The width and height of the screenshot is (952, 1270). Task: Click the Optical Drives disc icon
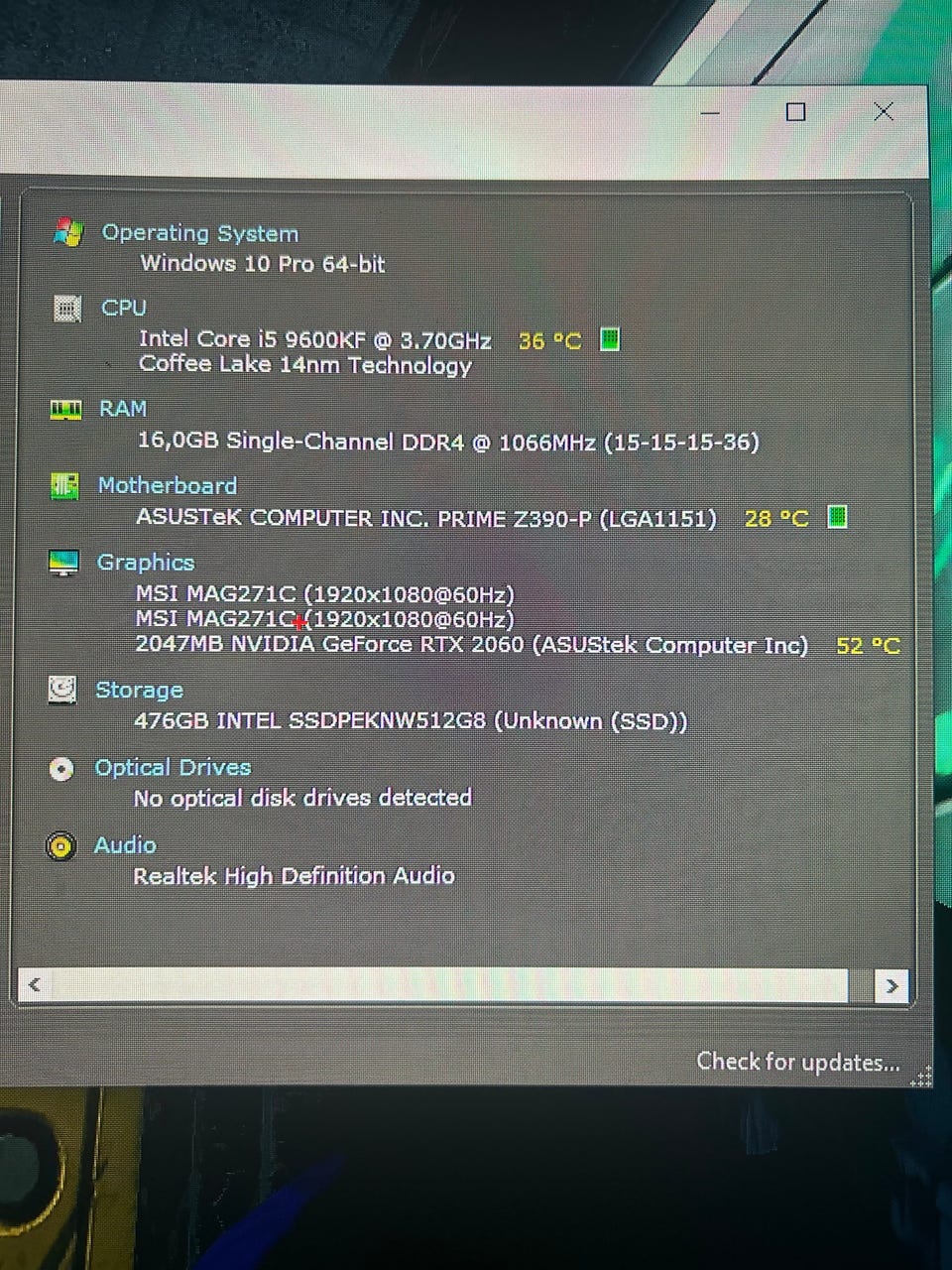tap(61, 769)
